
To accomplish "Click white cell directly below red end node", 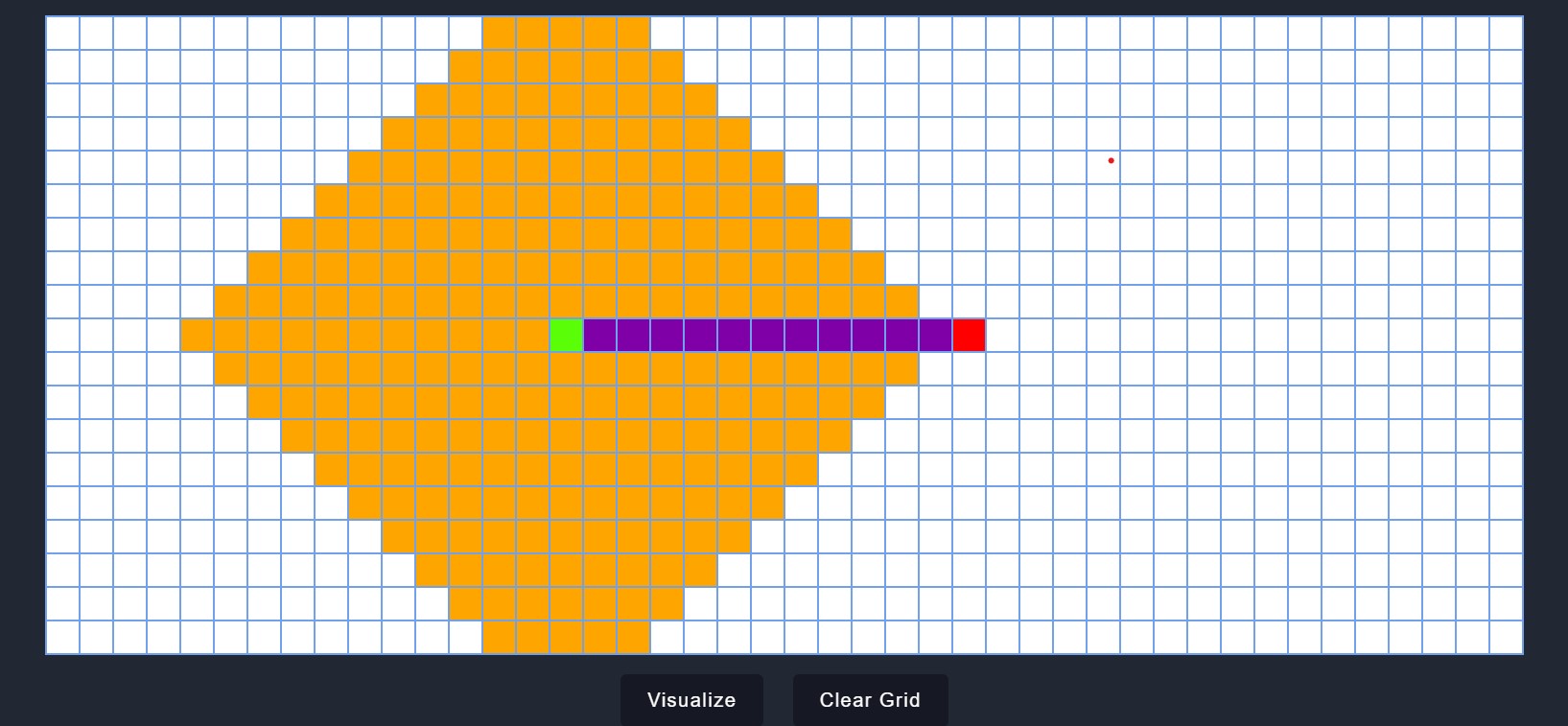I will pos(969,369).
